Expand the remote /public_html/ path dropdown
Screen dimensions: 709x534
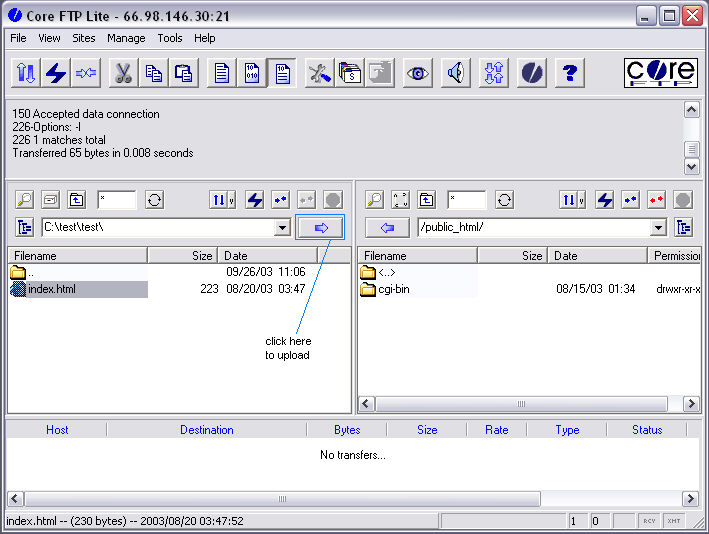click(x=658, y=228)
